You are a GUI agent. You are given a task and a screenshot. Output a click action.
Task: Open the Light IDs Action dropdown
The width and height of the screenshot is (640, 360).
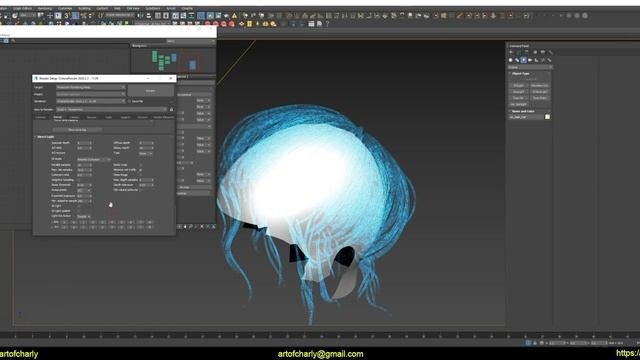pos(84,216)
